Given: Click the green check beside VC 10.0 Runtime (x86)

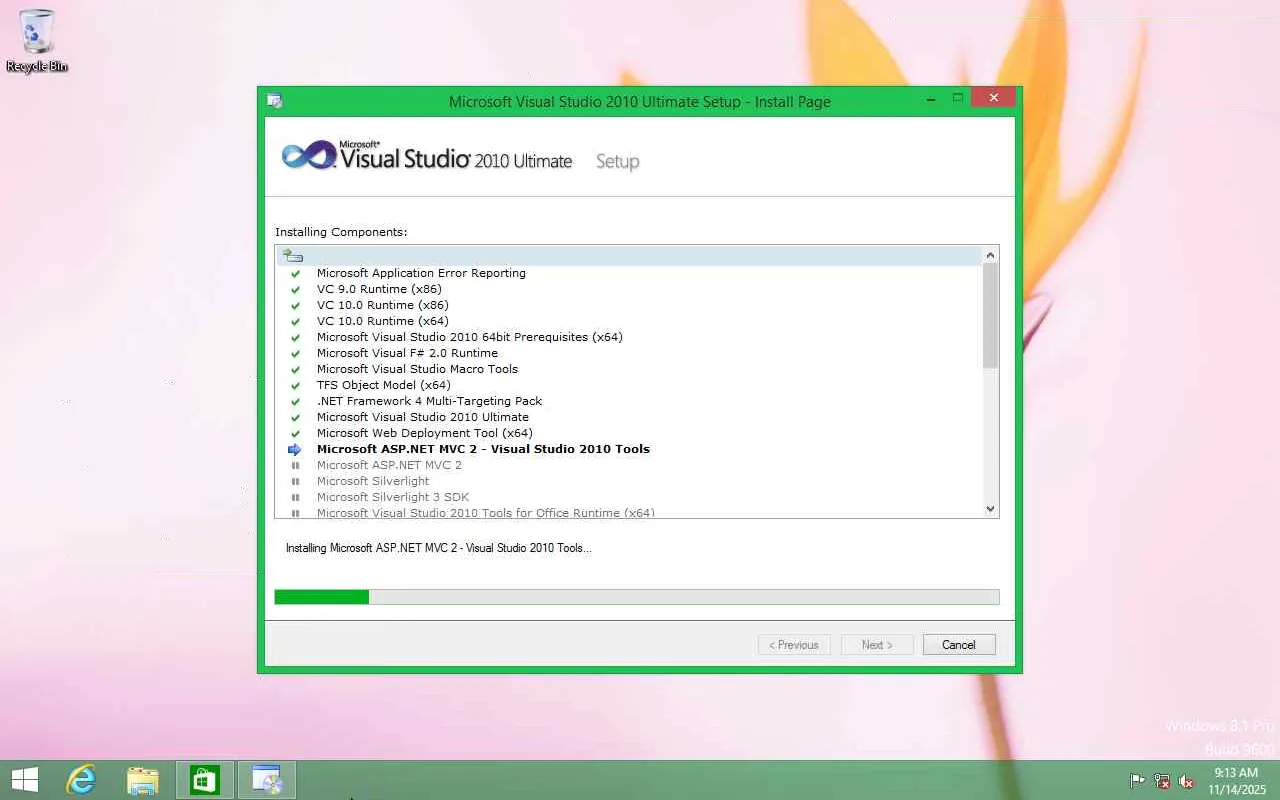Looking at the screenshot, I should [295, 305].
